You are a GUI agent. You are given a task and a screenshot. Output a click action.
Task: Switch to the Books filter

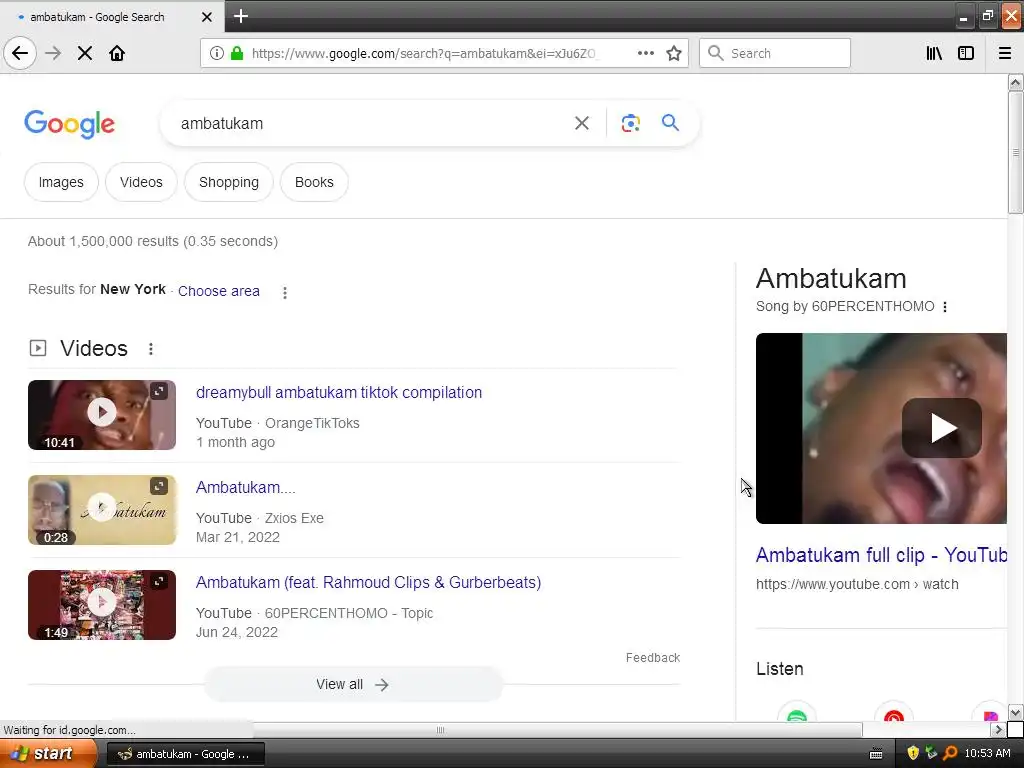(x=314, y=182)
